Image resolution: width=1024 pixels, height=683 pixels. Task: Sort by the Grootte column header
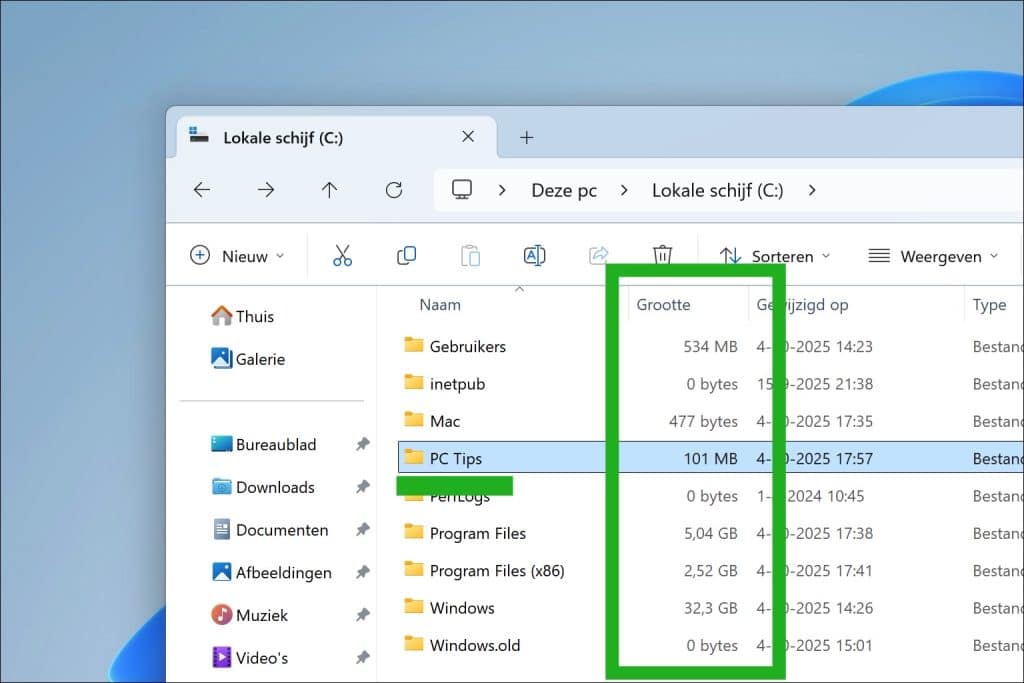663,305
